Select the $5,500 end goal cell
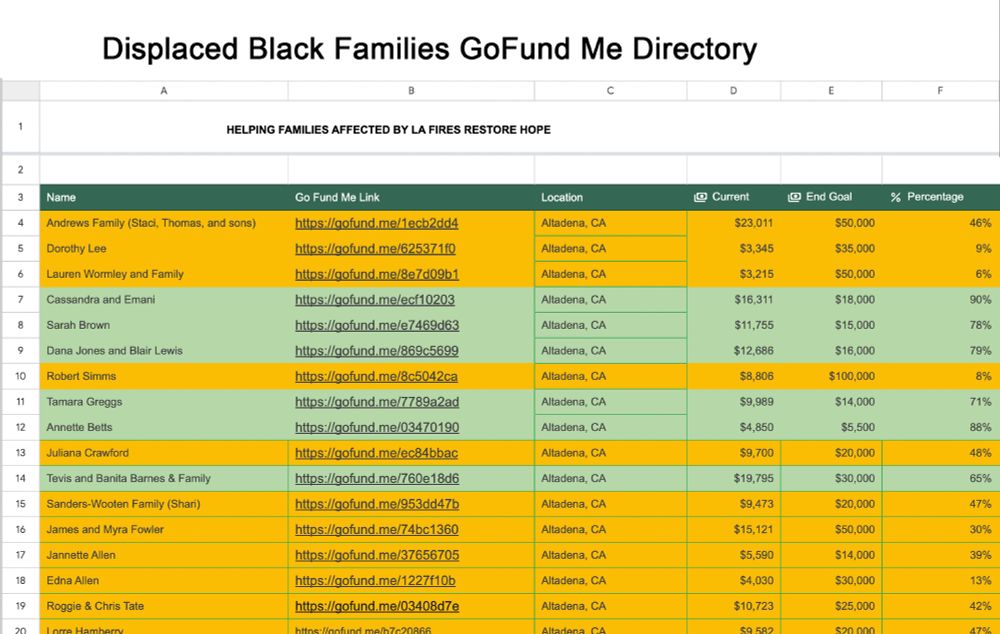This screenshot has height=634, width=1000. pyautogui.click(x=831, y=427)
